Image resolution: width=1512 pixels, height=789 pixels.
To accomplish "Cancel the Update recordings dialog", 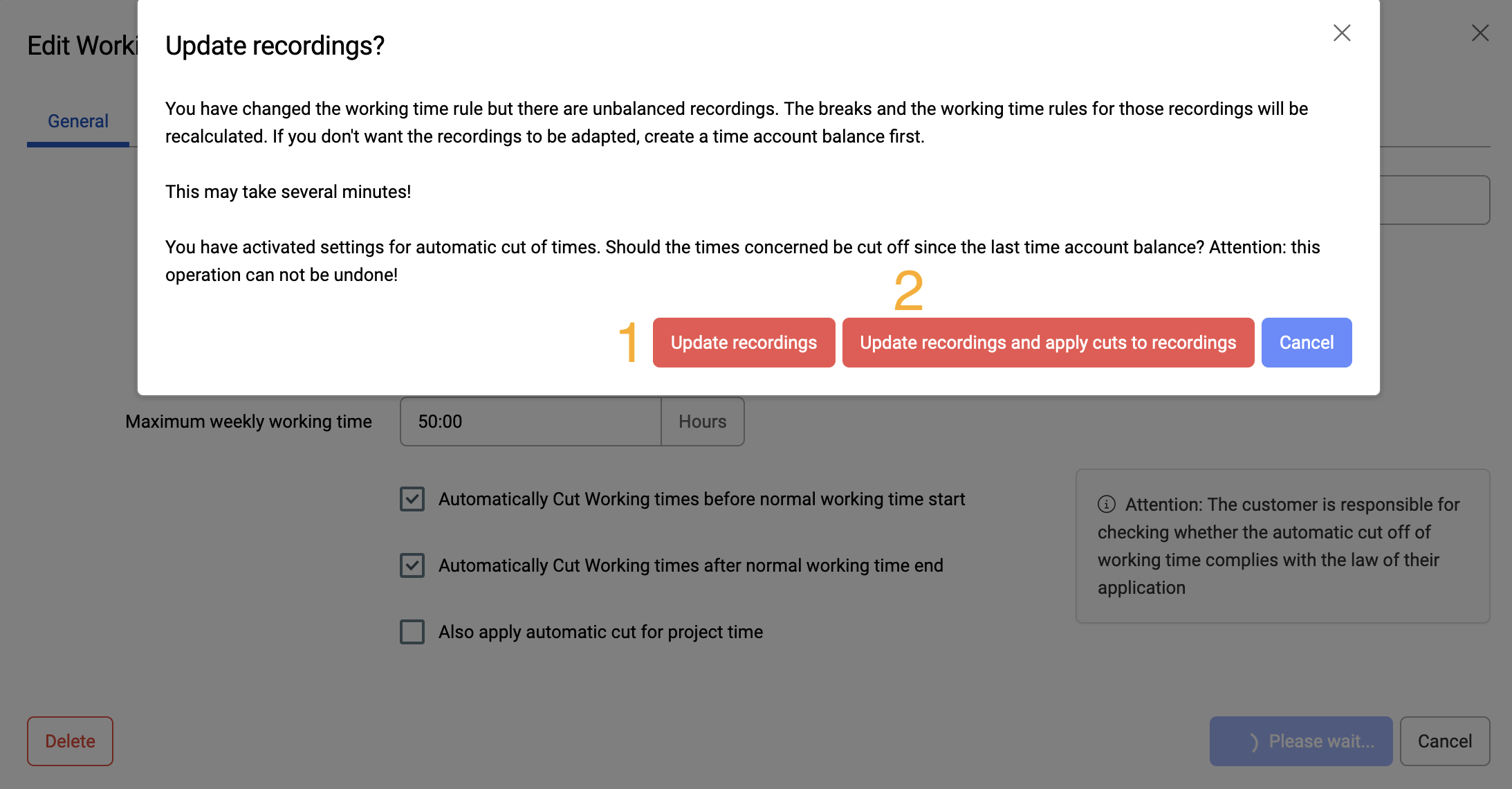I will (1306, 343).
